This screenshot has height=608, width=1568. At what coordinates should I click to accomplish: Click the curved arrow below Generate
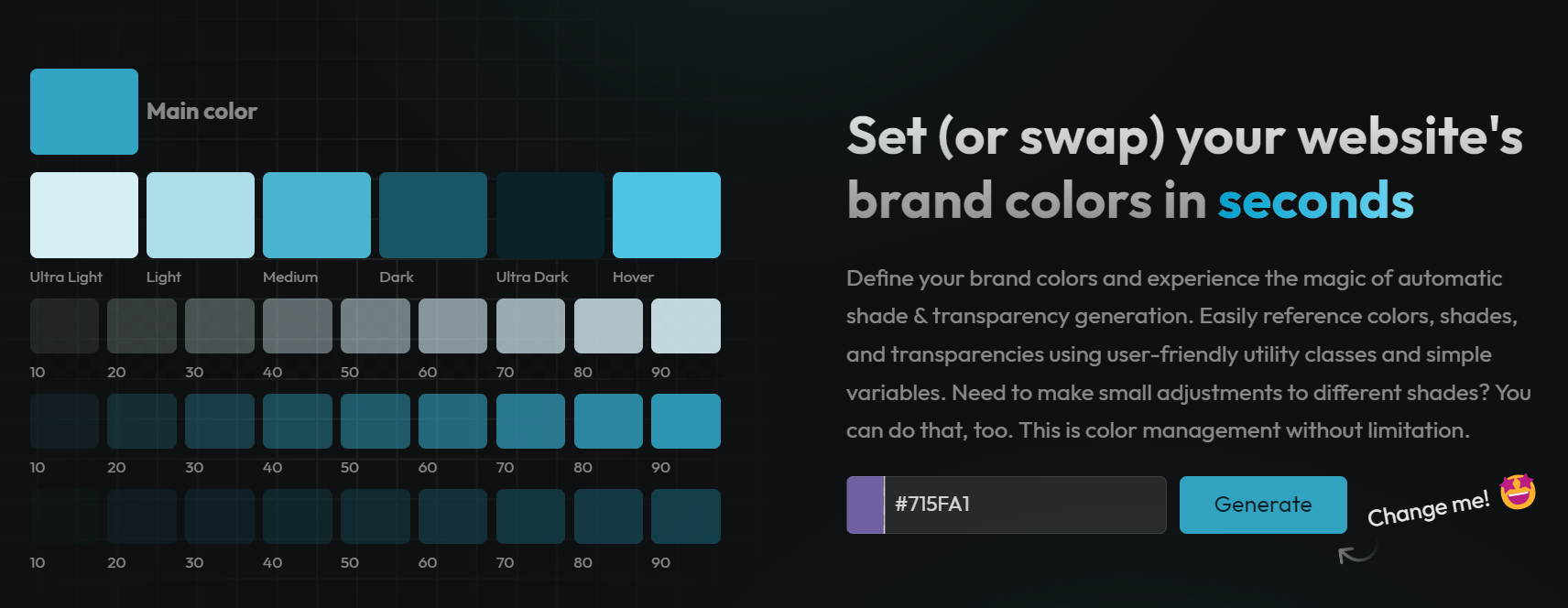pyautogui.click(x=1356, y=553)
